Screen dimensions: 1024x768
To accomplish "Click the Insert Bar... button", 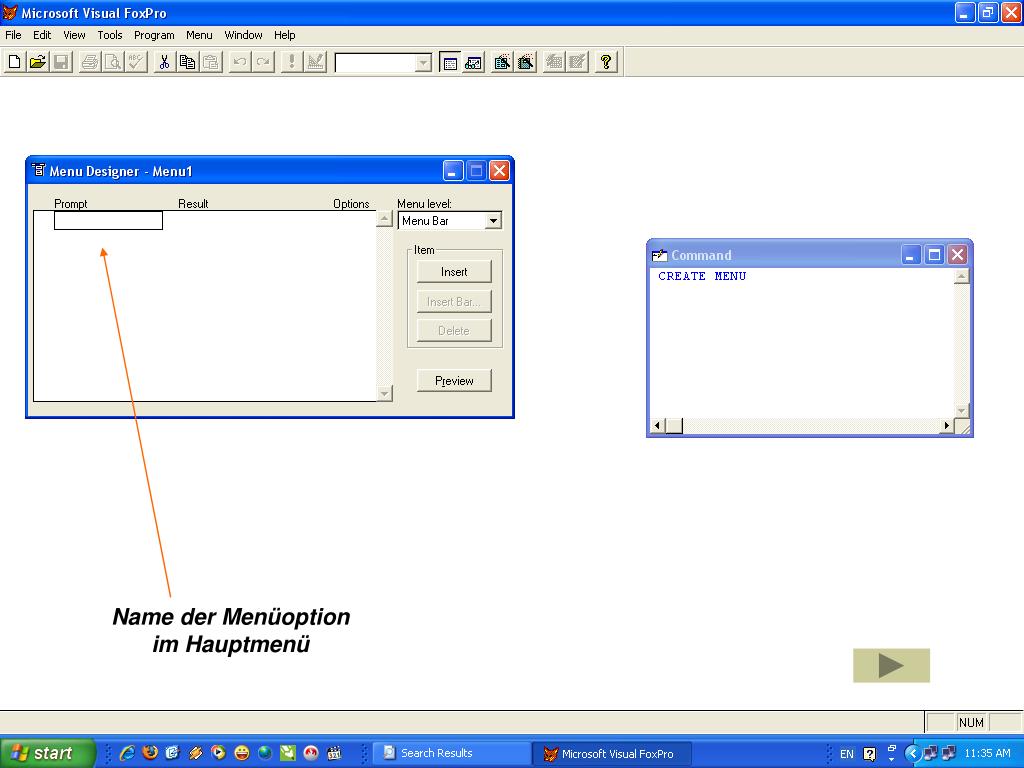I will 454,302.
